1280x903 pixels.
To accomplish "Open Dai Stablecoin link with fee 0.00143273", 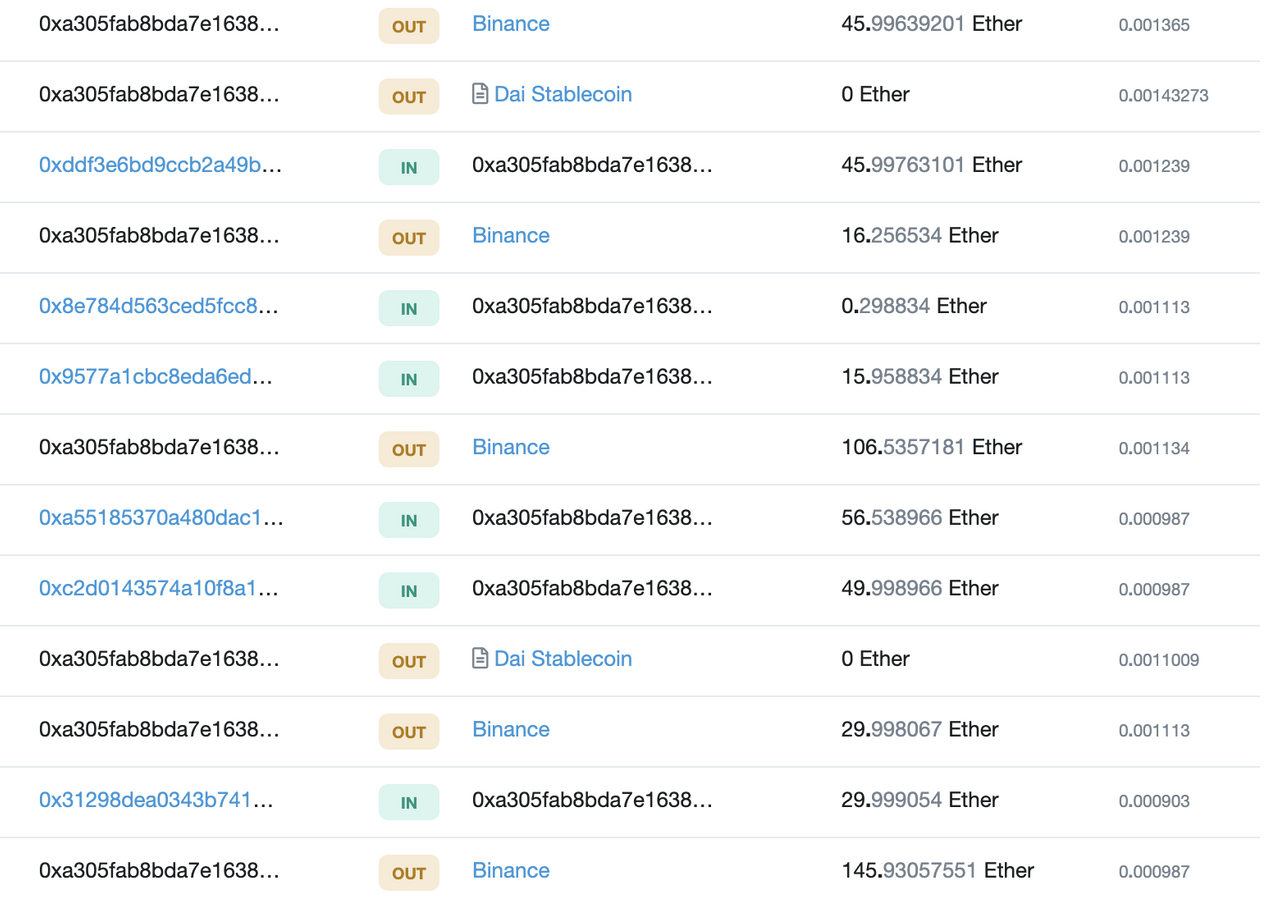I will point(563,94).
